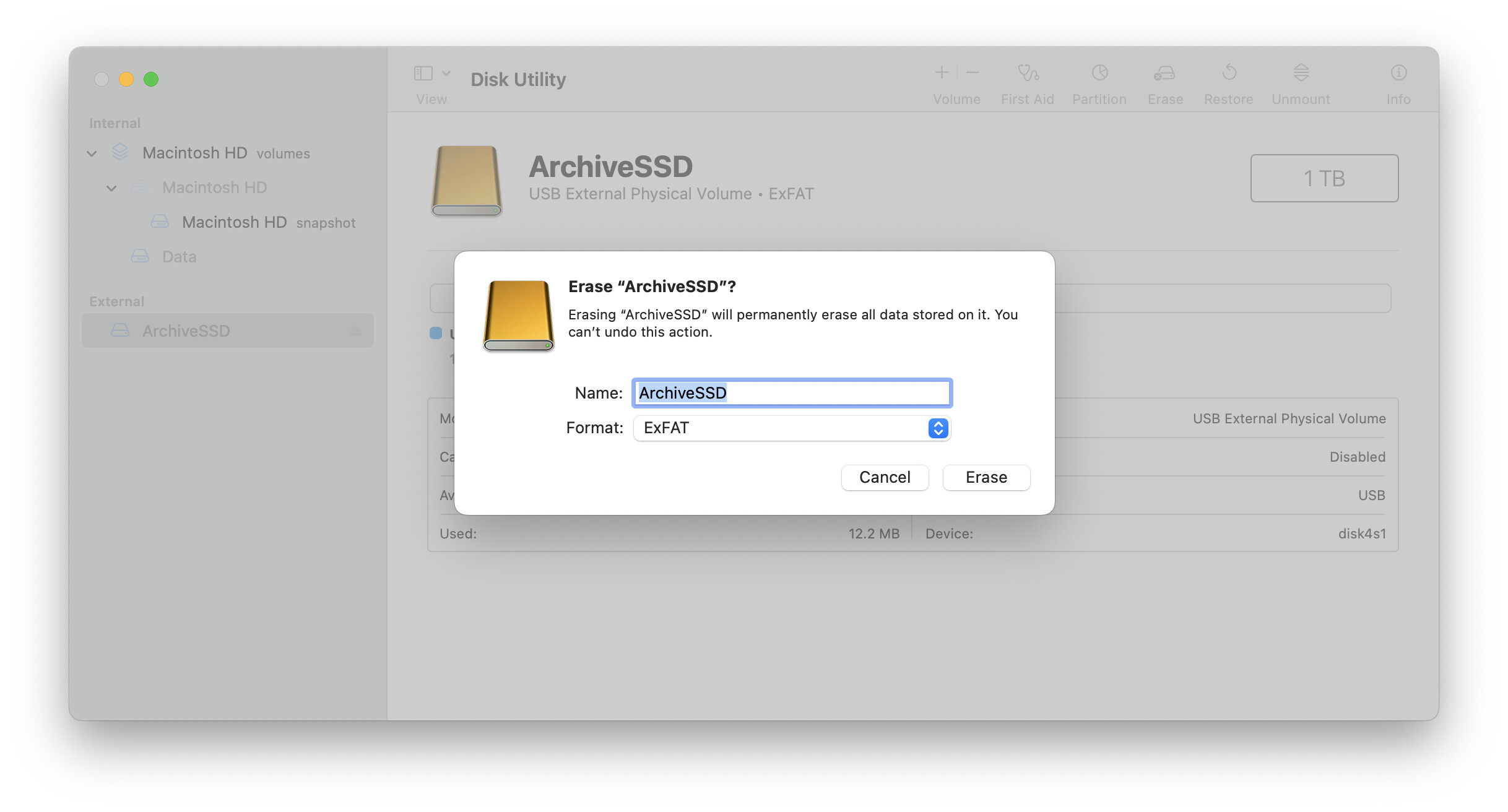The height and width of the screenshot is (812, 1508).
Task: Click eject icon next to ArchiveSSD
Action: tap(355, 331)
